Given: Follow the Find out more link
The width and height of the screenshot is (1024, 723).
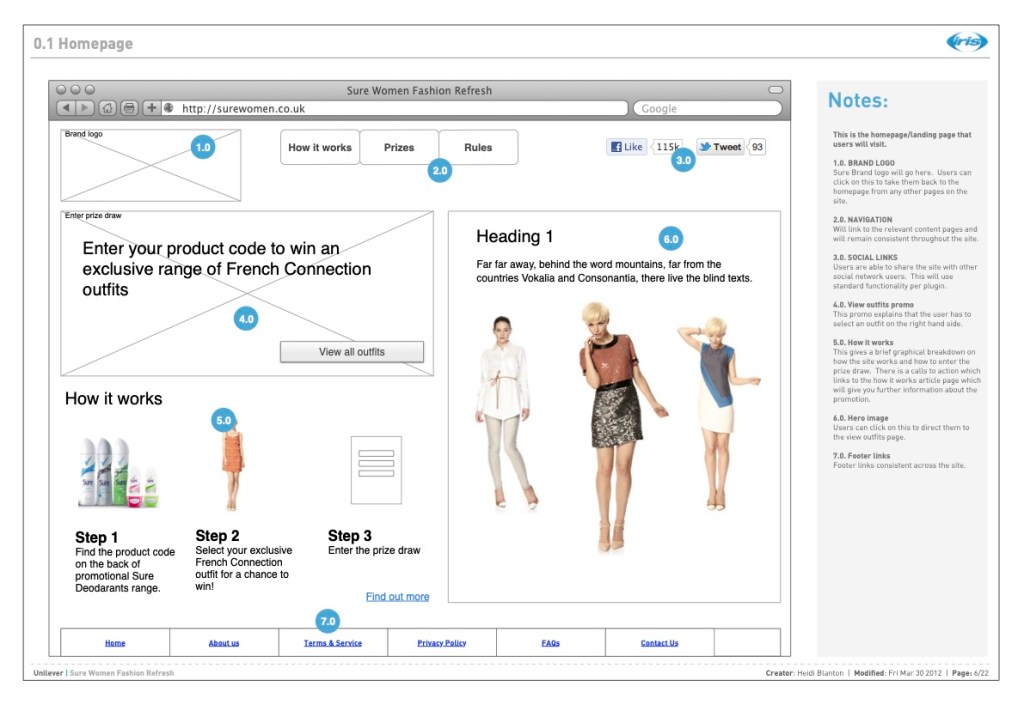Looking at the screenshot, I should pos(397,597).
